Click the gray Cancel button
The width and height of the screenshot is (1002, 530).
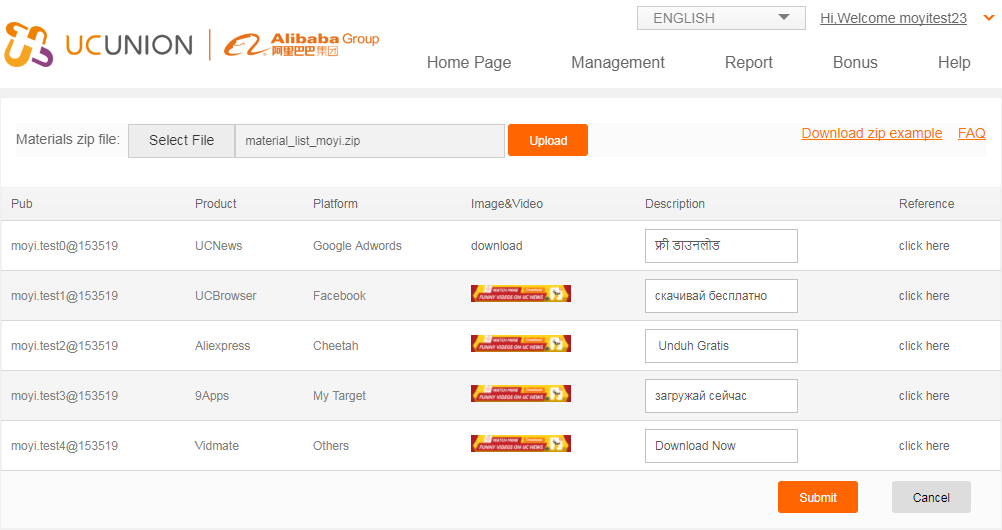pyautogui.click(x=931, y=497)
